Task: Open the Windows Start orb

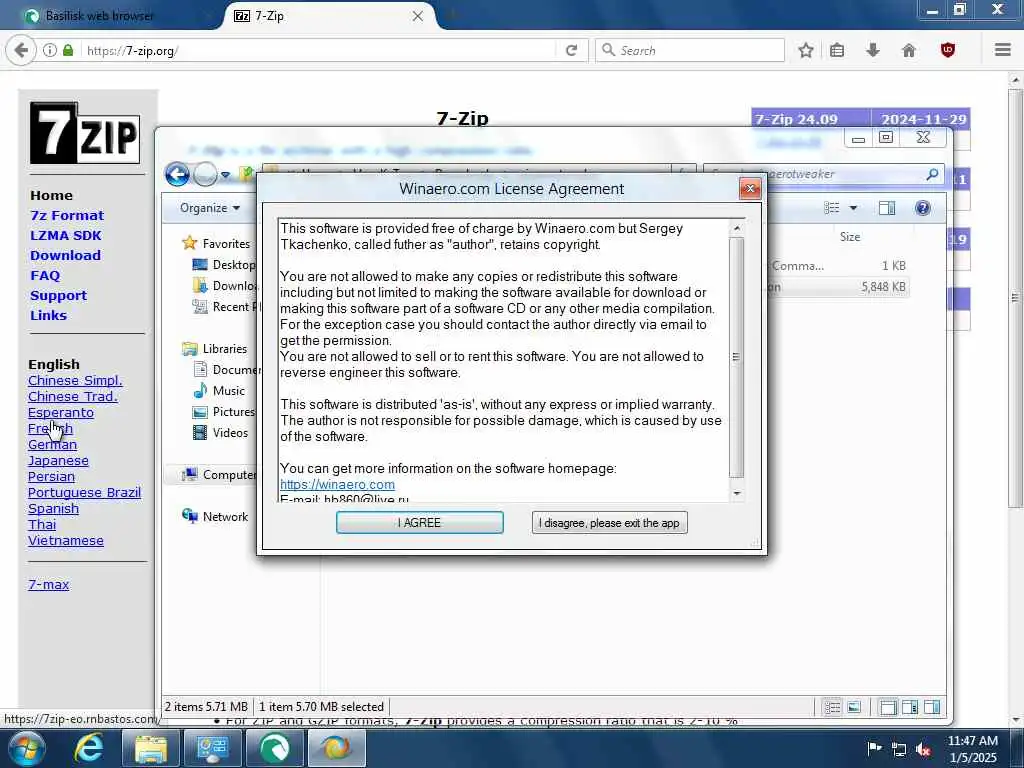Action: coord(27,748)
